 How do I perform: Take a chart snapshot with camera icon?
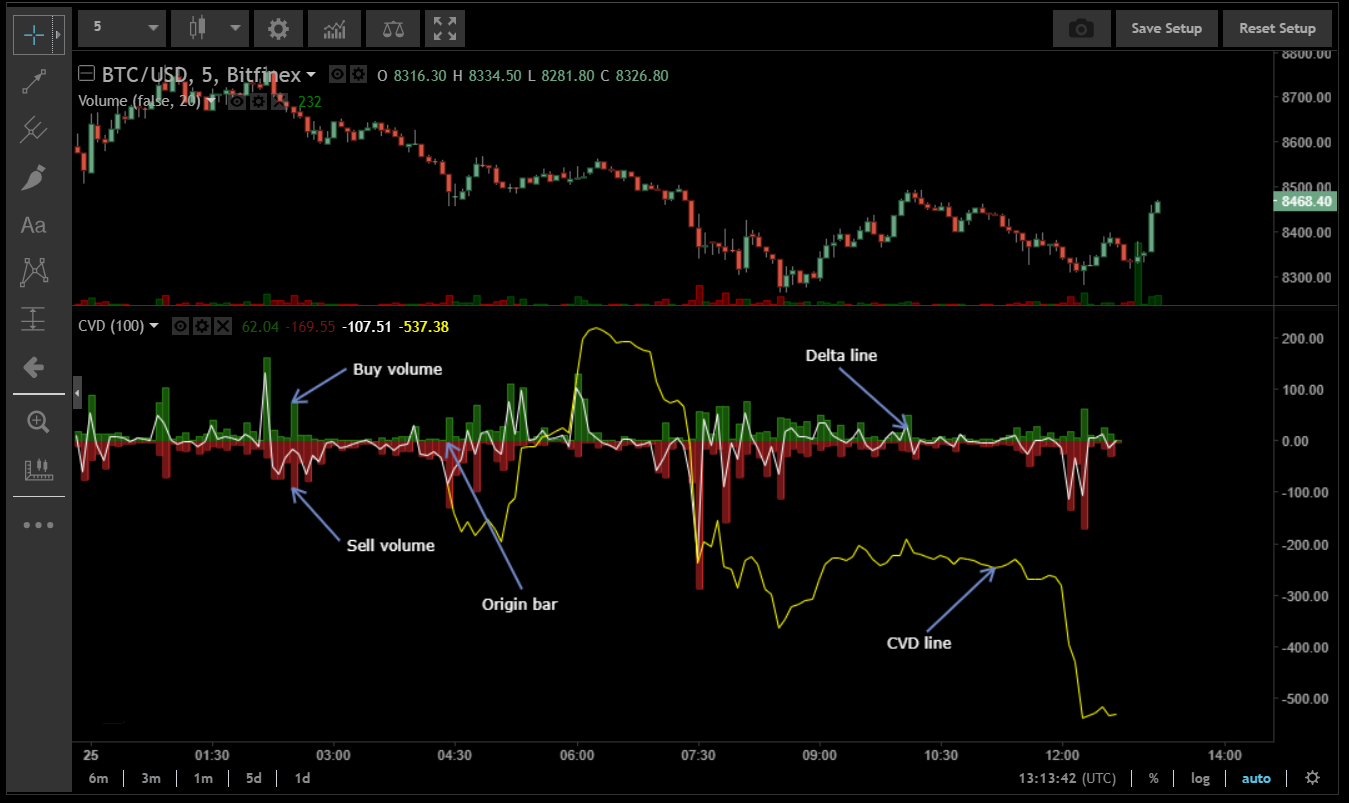click(x=1081, y=29)
